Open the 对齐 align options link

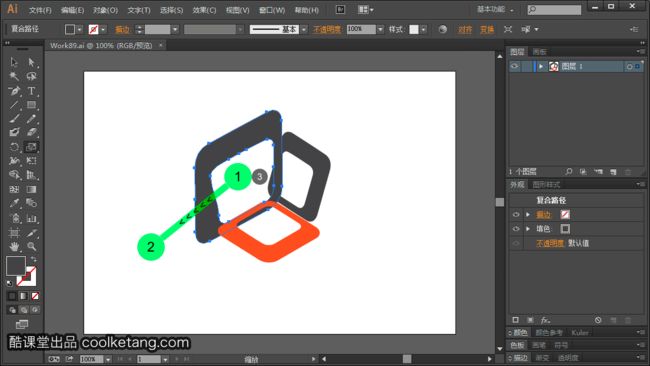(465, 29)
